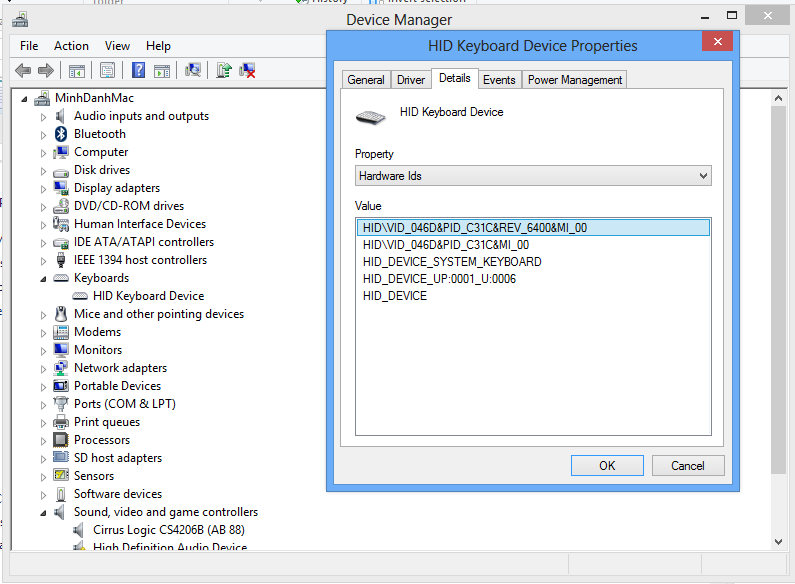Select Cirrus Logic CS4206B (AB 88) device
This screenshot has width=795, height=584.
(x=169, y=530)
